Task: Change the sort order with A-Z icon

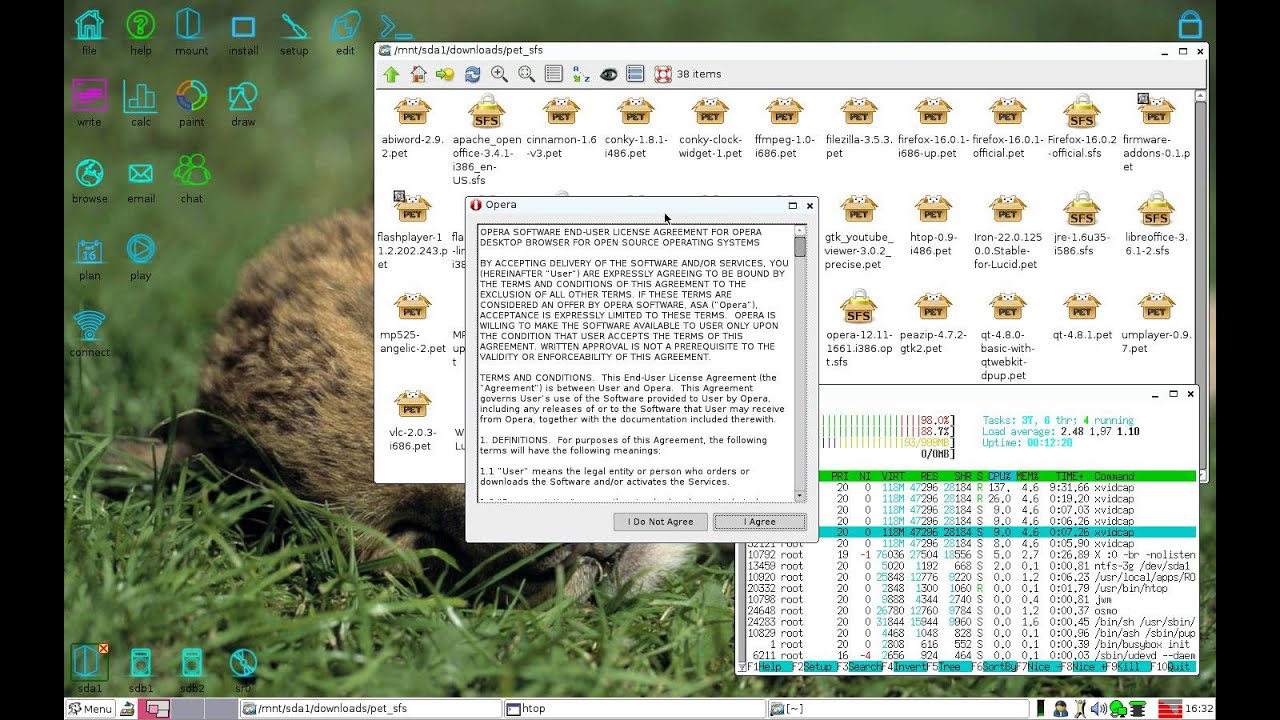Action: [581, 74]
